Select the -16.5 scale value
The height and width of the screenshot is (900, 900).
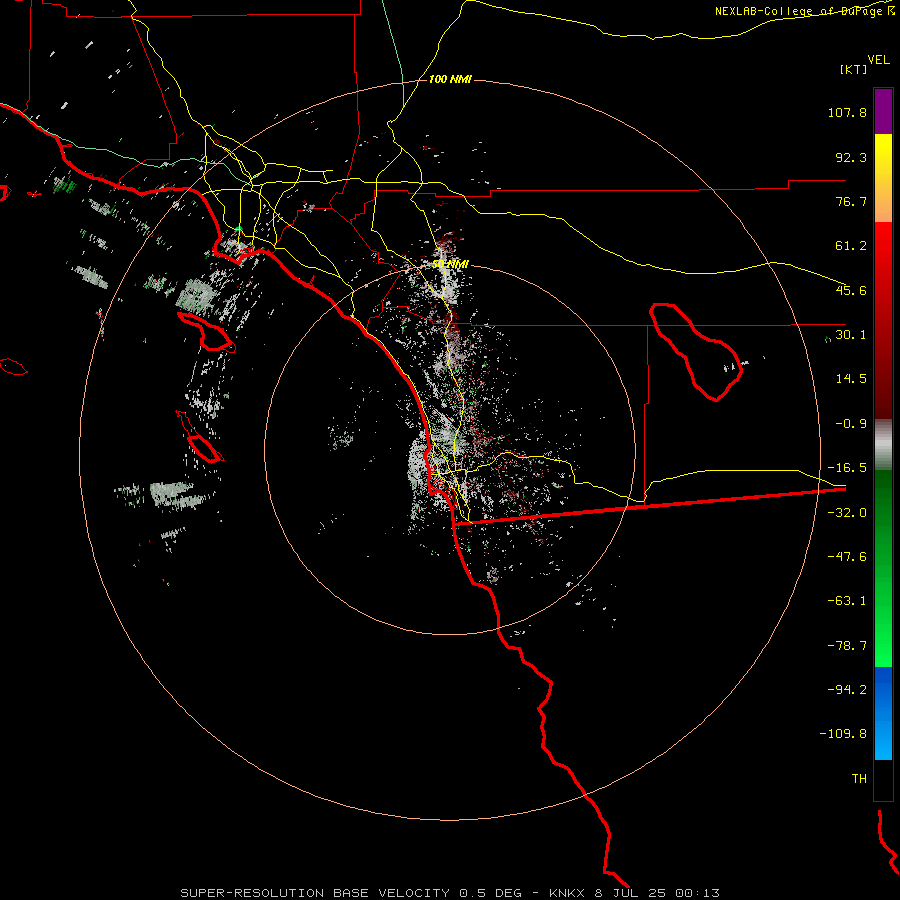coord(847,468)
